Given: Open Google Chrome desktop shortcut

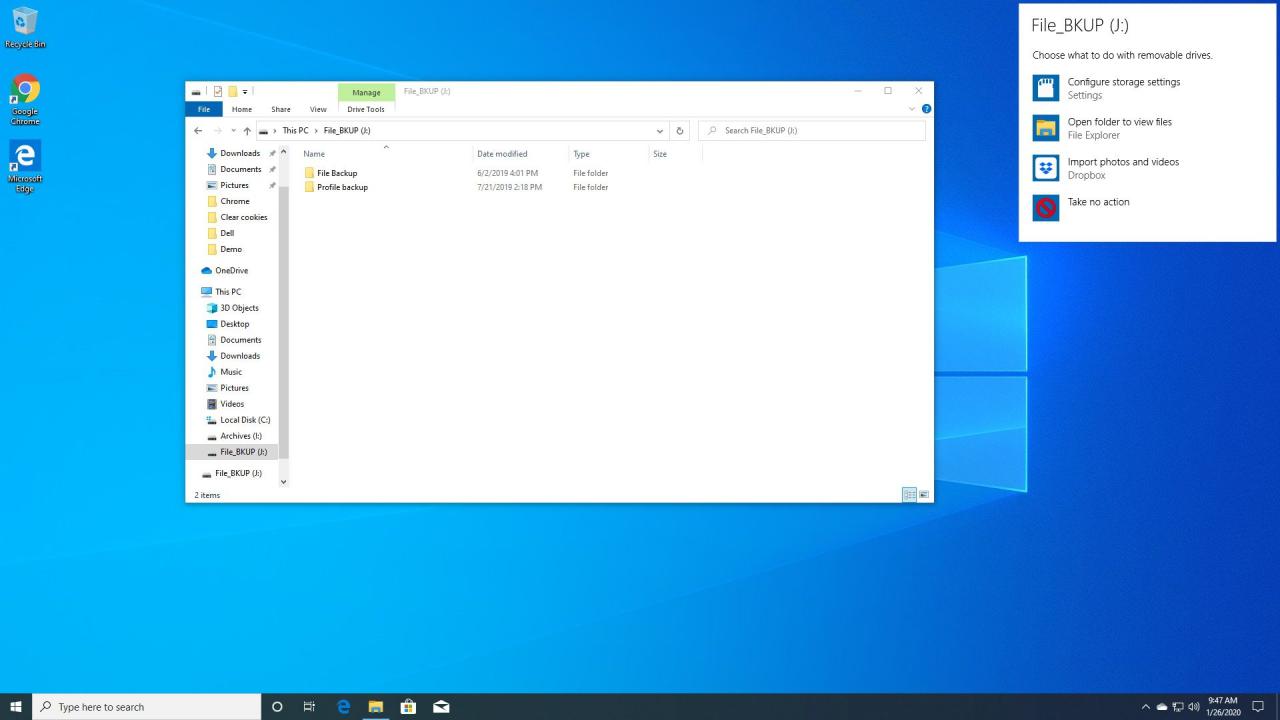Looking at the screenshot, I should 25,99.
